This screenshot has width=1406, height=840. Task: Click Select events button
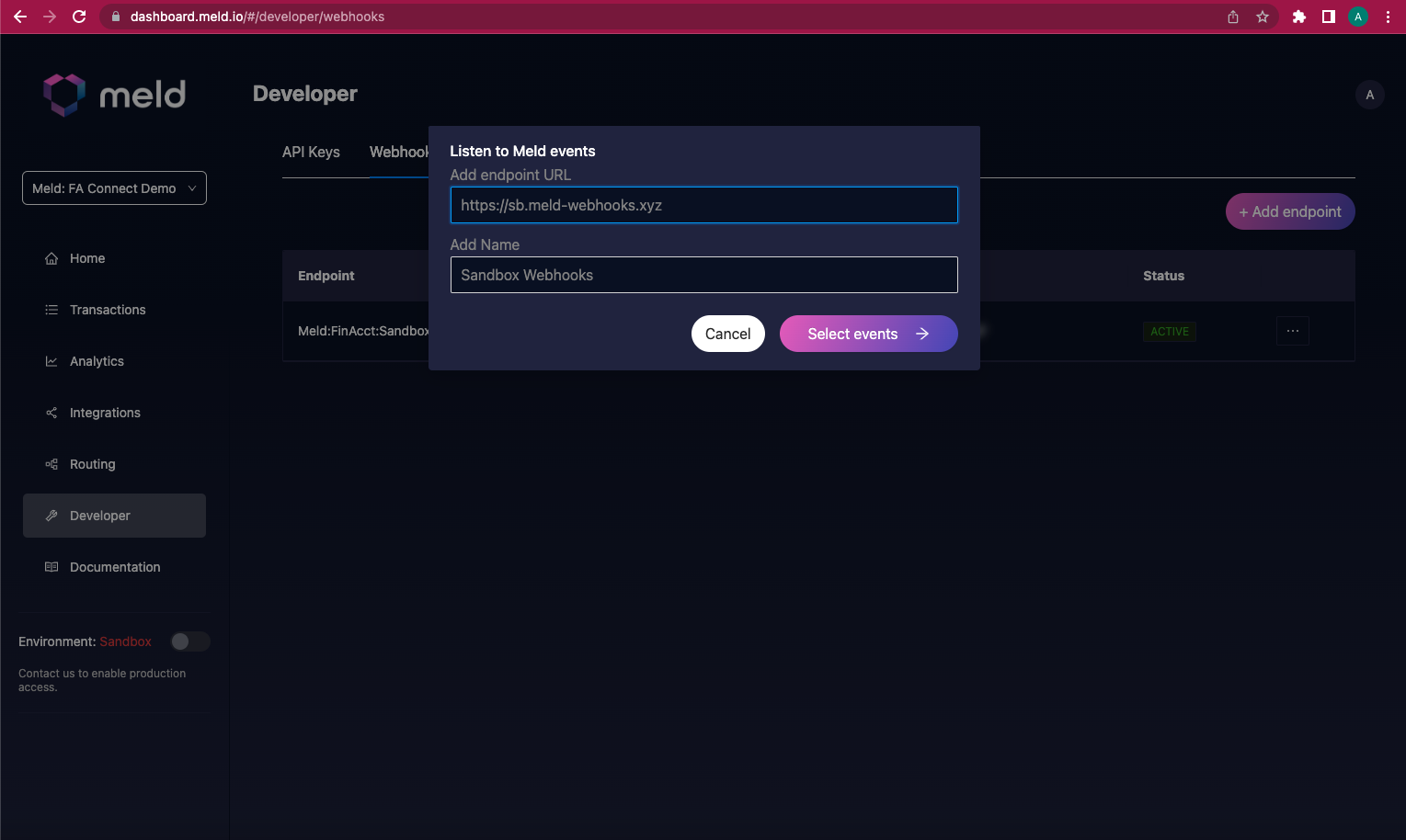tap(869, 334)
